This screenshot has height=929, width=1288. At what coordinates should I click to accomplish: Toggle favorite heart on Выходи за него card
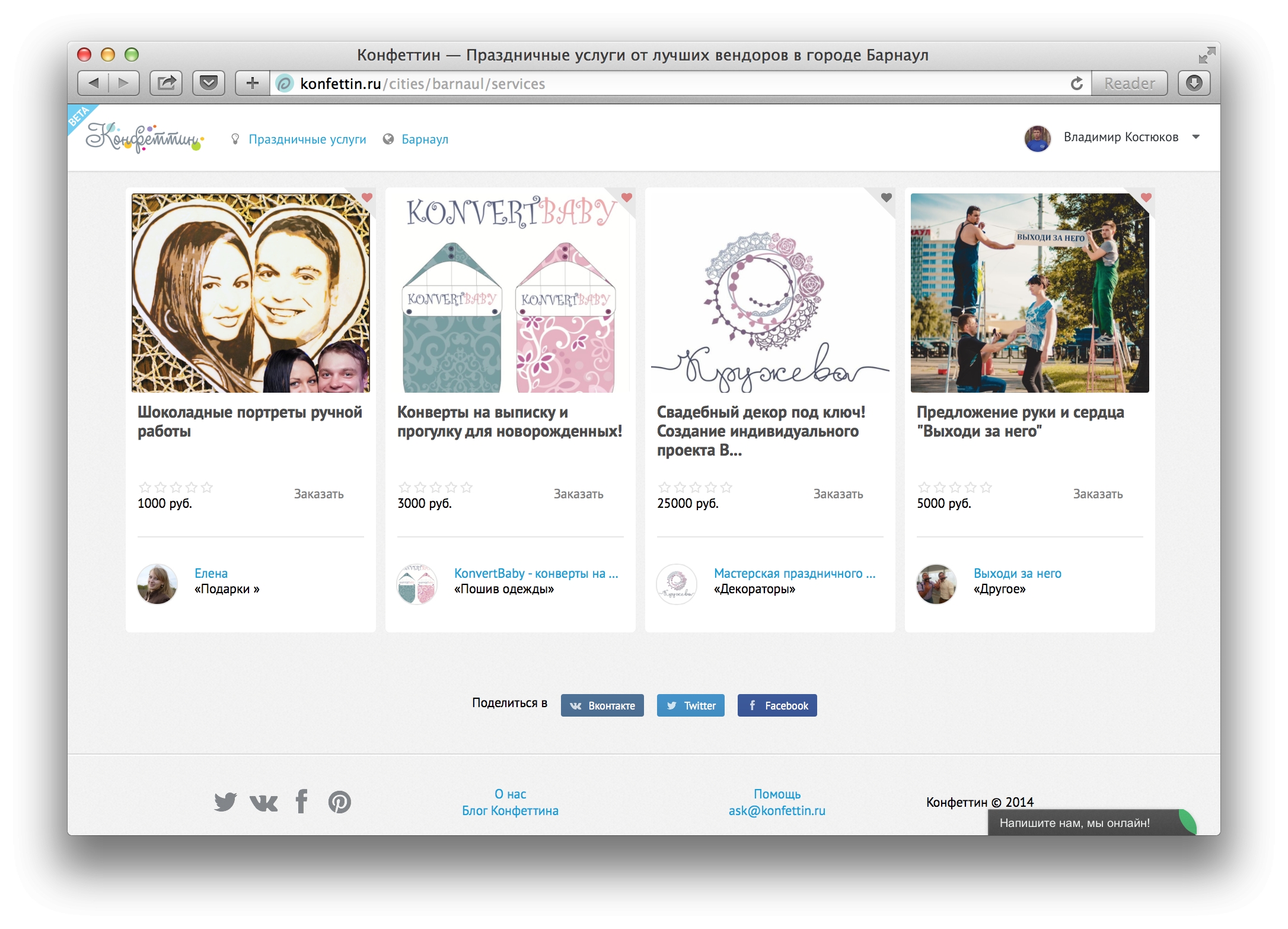(1146, 198)
